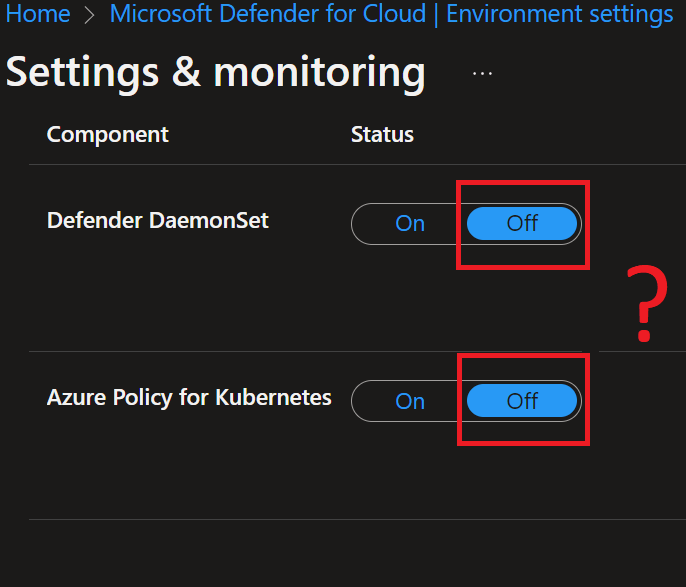Select the Azure Policy for Kubernetes label

pos(189,398)
